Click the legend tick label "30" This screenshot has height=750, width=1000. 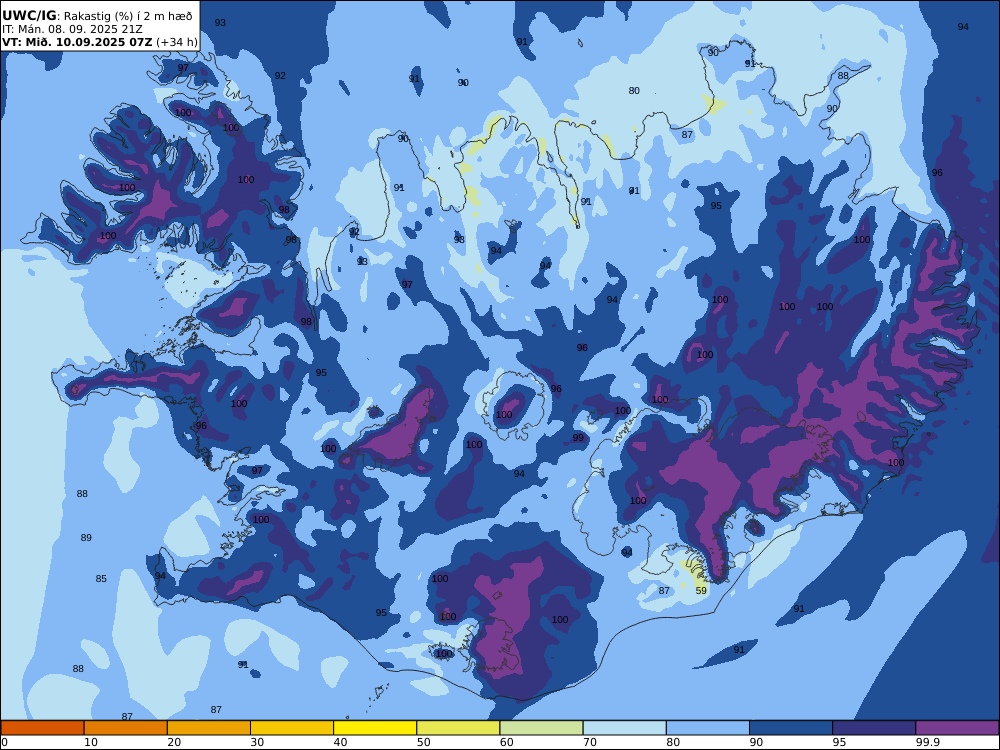257,742
